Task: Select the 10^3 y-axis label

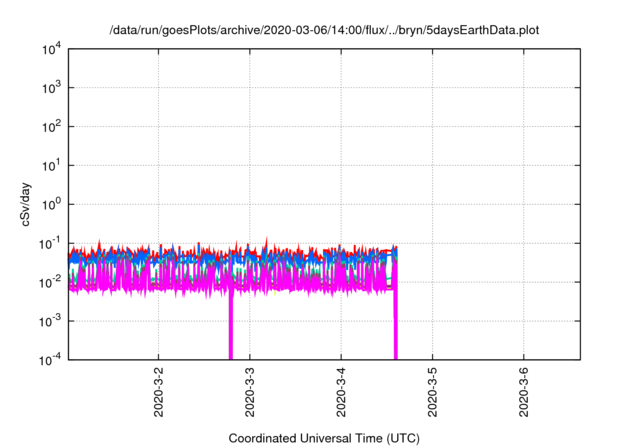Action: (52, 87)
